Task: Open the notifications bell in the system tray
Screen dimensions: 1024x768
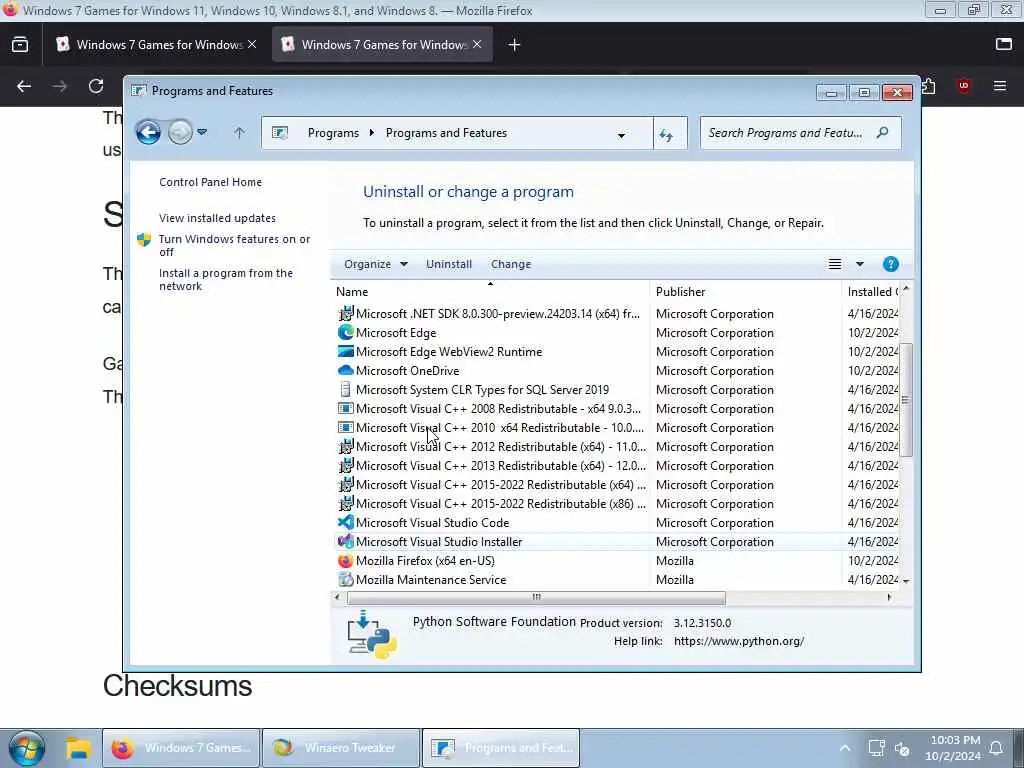Action: (997, 748)
